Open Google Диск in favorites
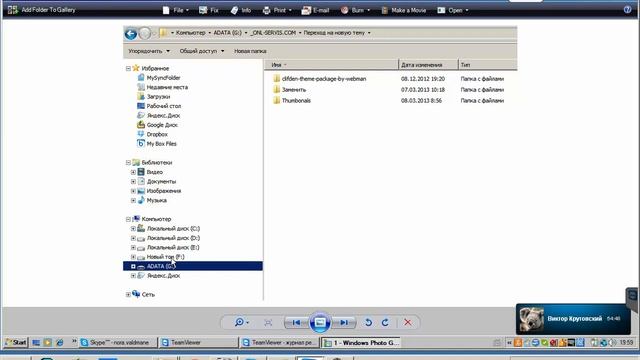The image size is (640, 360). pos(158,125)
